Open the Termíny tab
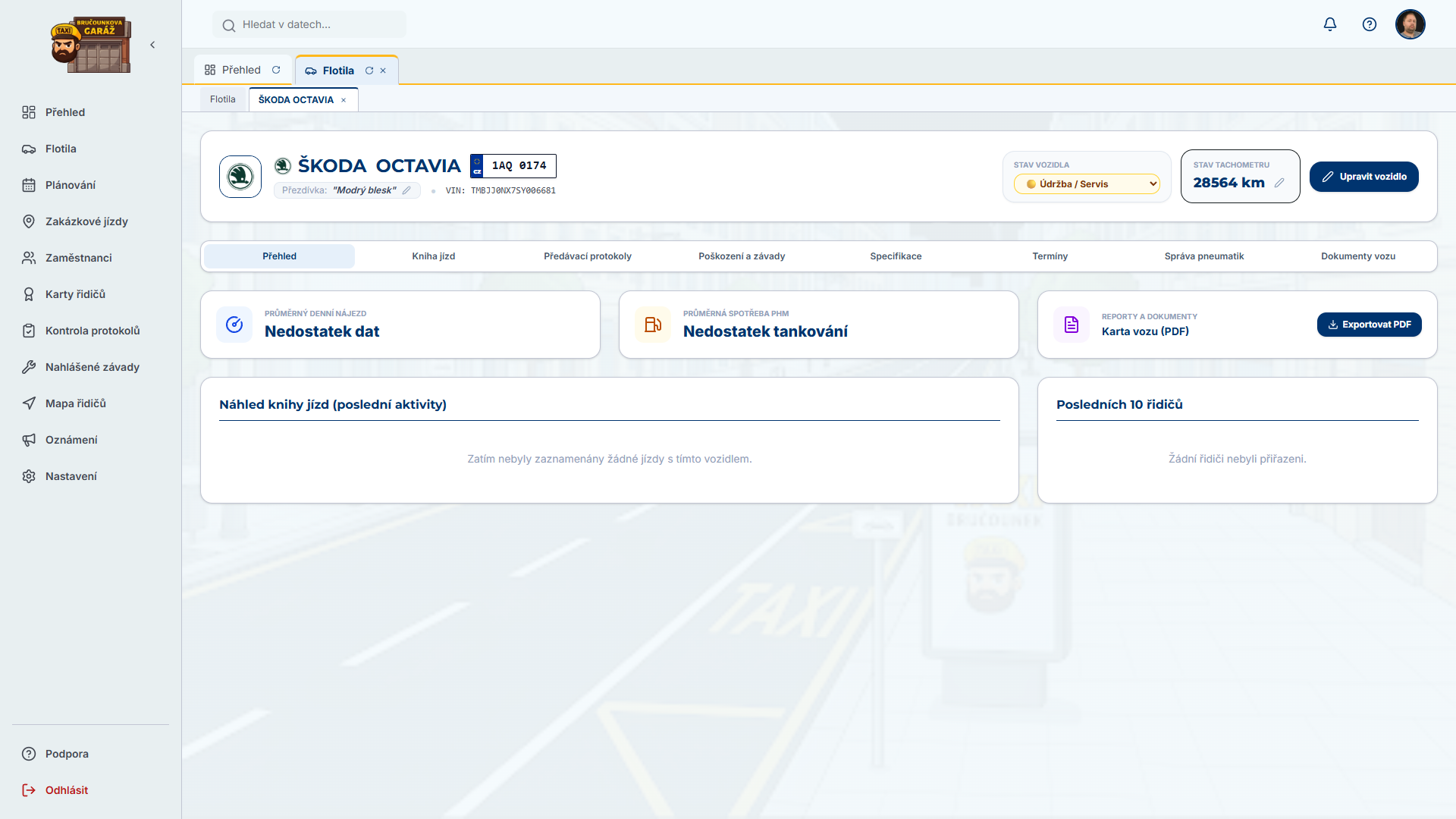Screen dimensions: 1456x819 [x=1050, y=256]
